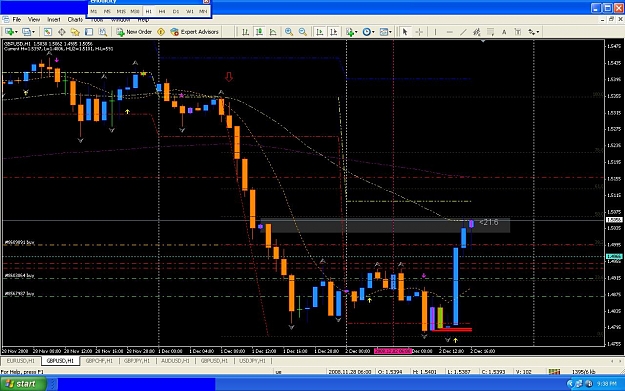625x391 pixels.
Task: Launch the Strategy Tester magnifier icon
Action: pos(103,32)
